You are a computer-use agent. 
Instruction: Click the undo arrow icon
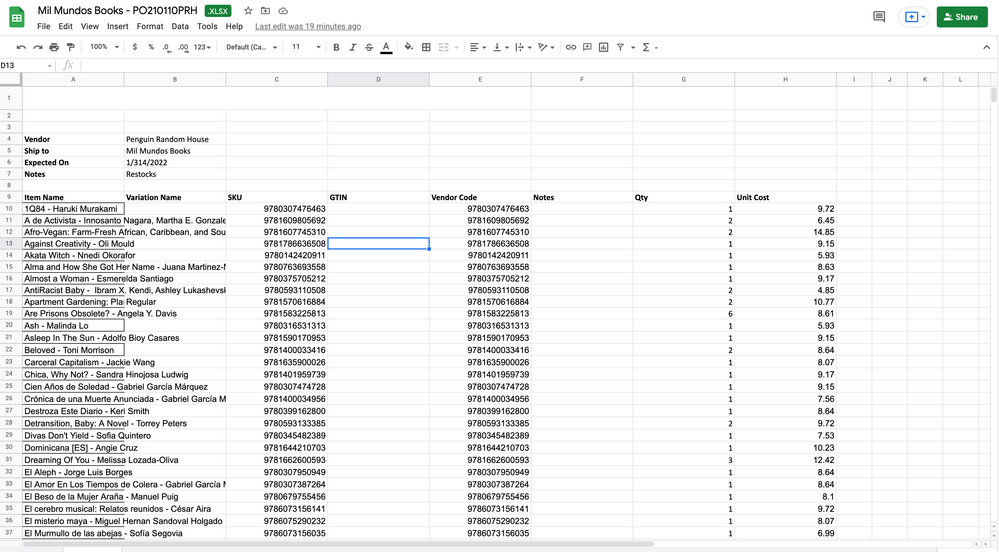22,47
